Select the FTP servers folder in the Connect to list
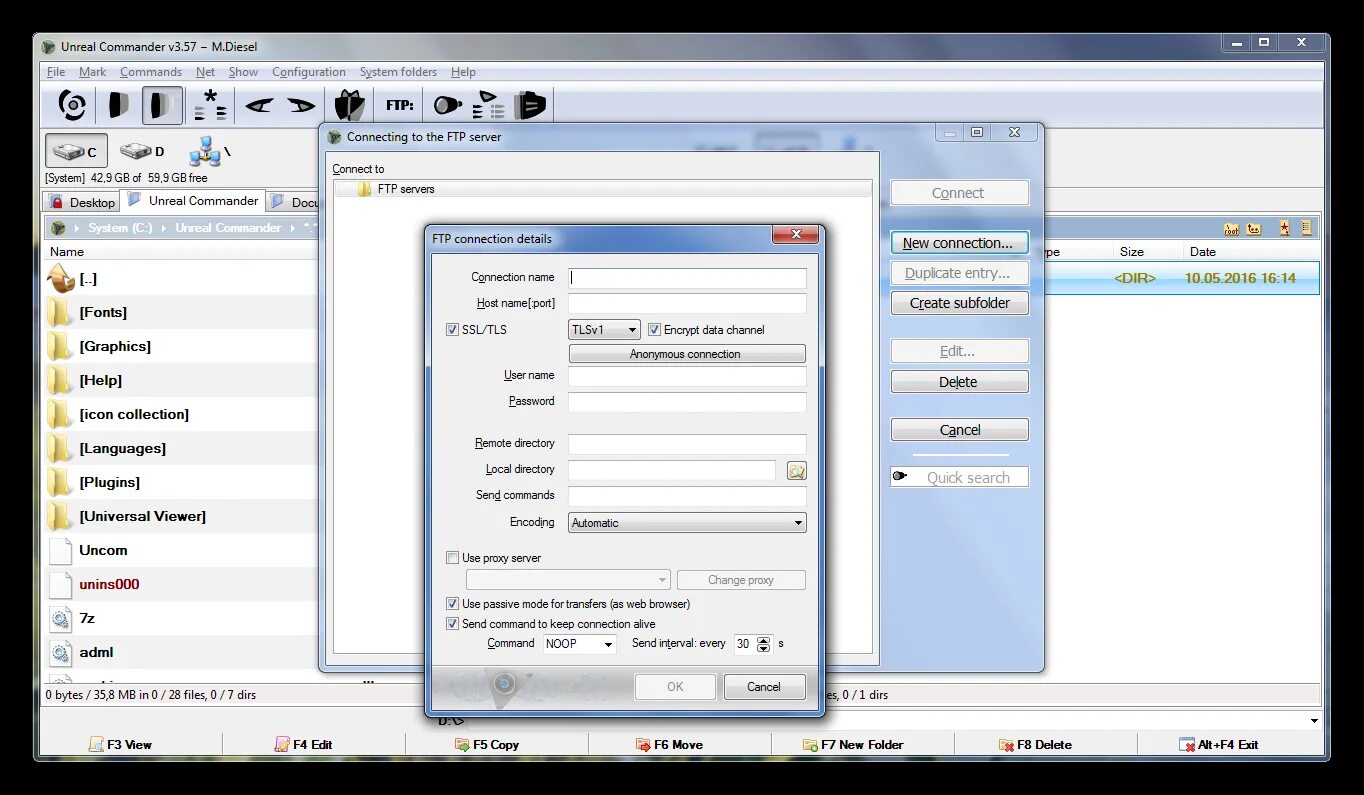 click(x=602, y=189)
